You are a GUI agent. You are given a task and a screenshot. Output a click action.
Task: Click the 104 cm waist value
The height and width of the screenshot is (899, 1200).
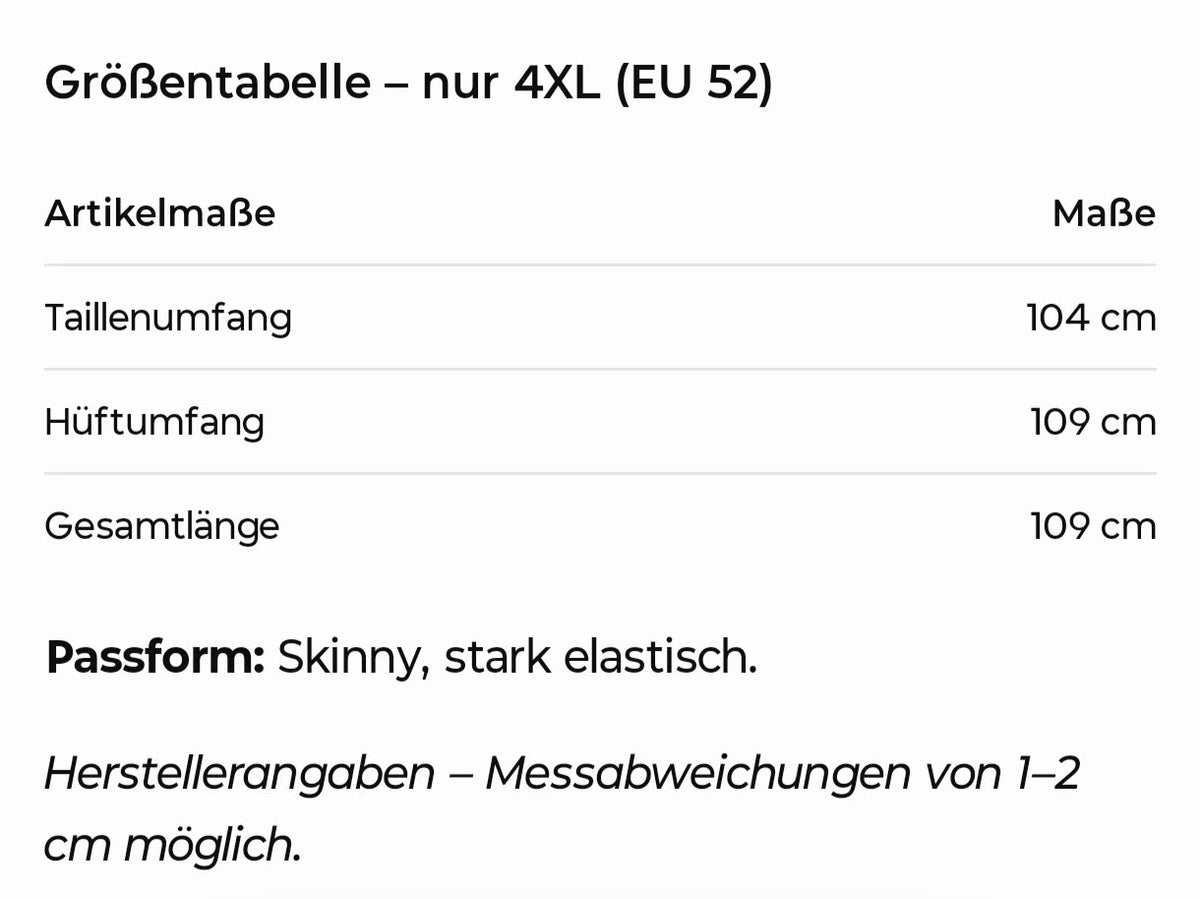point(1091,318)
